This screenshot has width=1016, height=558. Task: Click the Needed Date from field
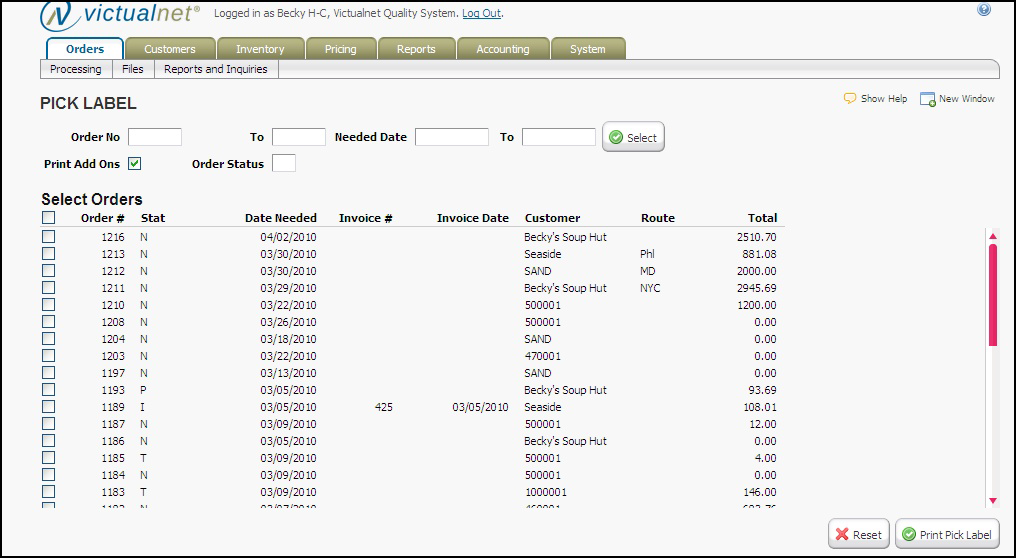(x=452, y=137)
